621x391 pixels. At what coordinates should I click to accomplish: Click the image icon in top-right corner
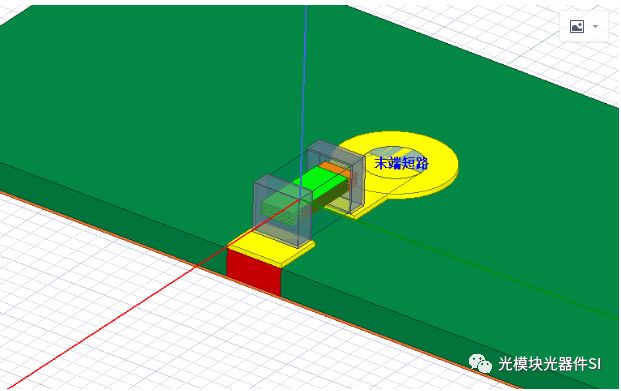click(x=577, y=27)
